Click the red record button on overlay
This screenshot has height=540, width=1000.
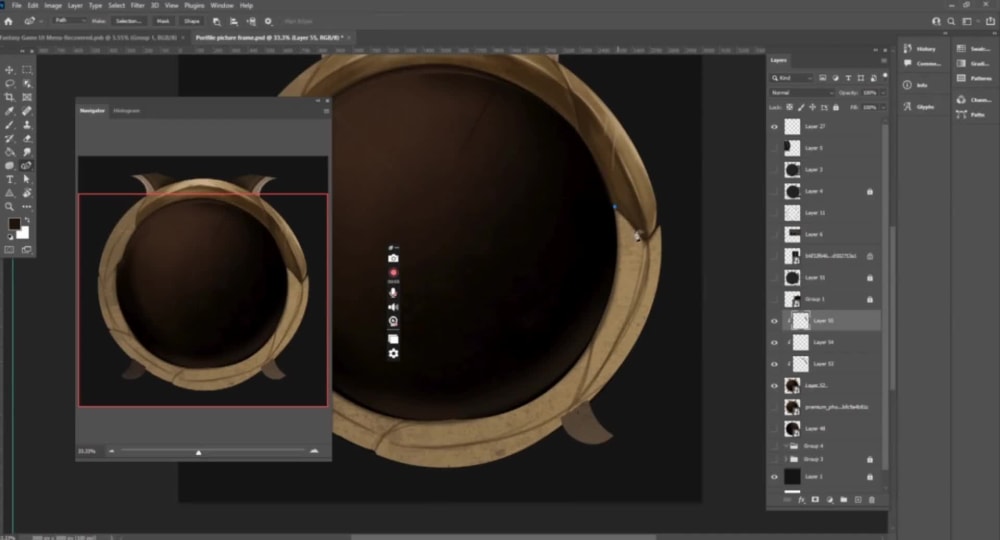(x=393, y=273)
